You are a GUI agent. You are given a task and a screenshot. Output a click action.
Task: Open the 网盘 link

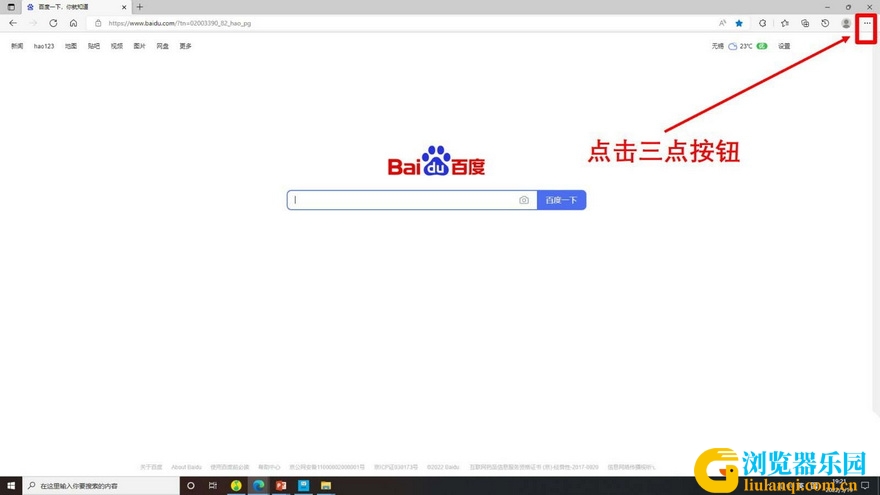pos(163,46)
